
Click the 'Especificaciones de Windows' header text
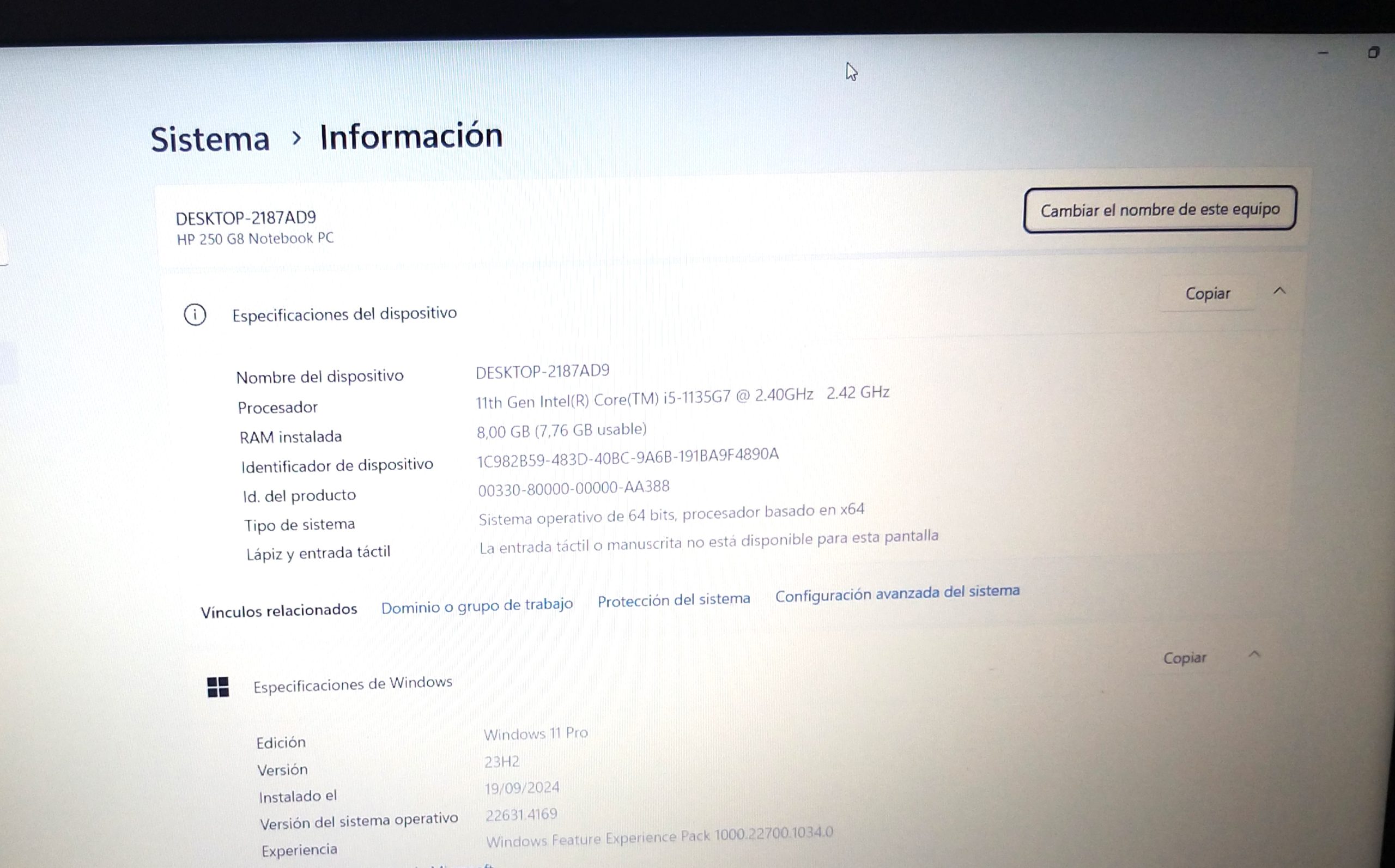point(353,684)
